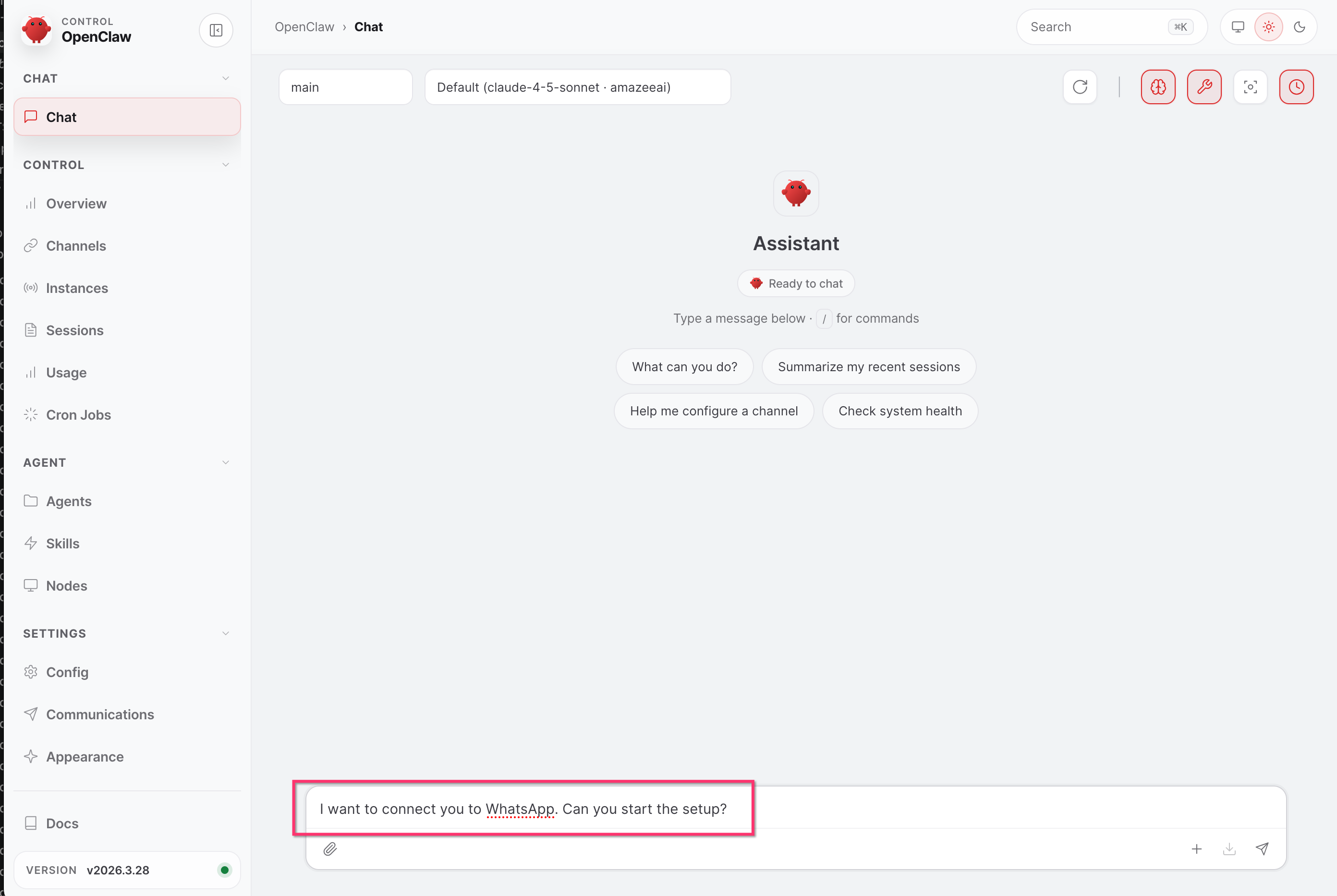Screen dimensions: 1337x896
Task: Open the Nodes page
Action: point(127,586)
